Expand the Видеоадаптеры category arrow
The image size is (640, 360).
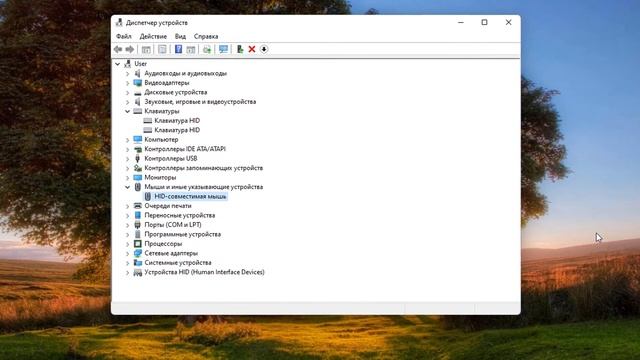click(127, 83)
